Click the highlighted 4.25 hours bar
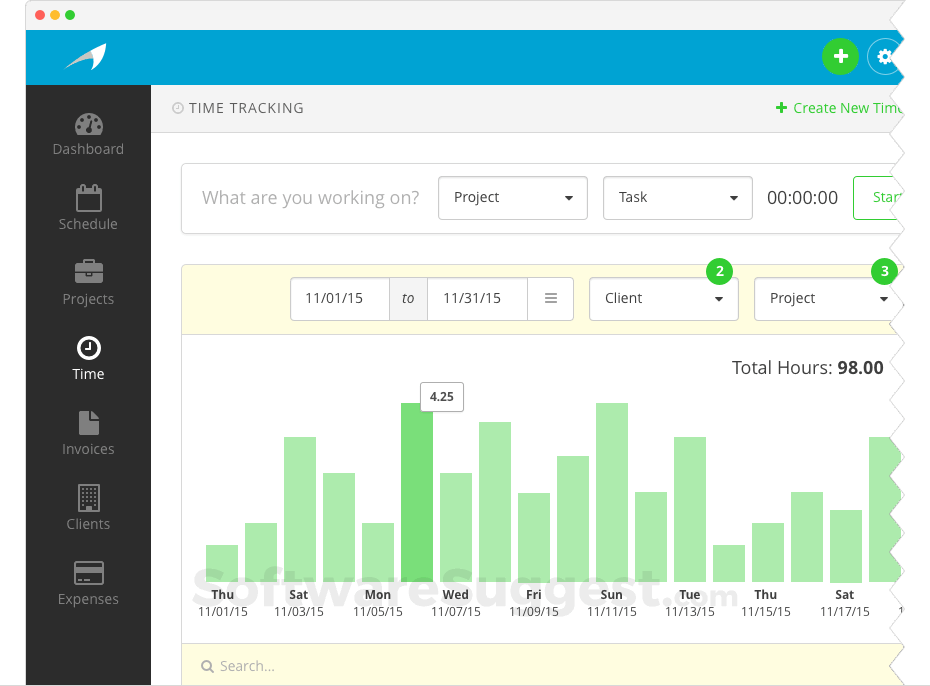930x686 pixels. coord(417,492)
